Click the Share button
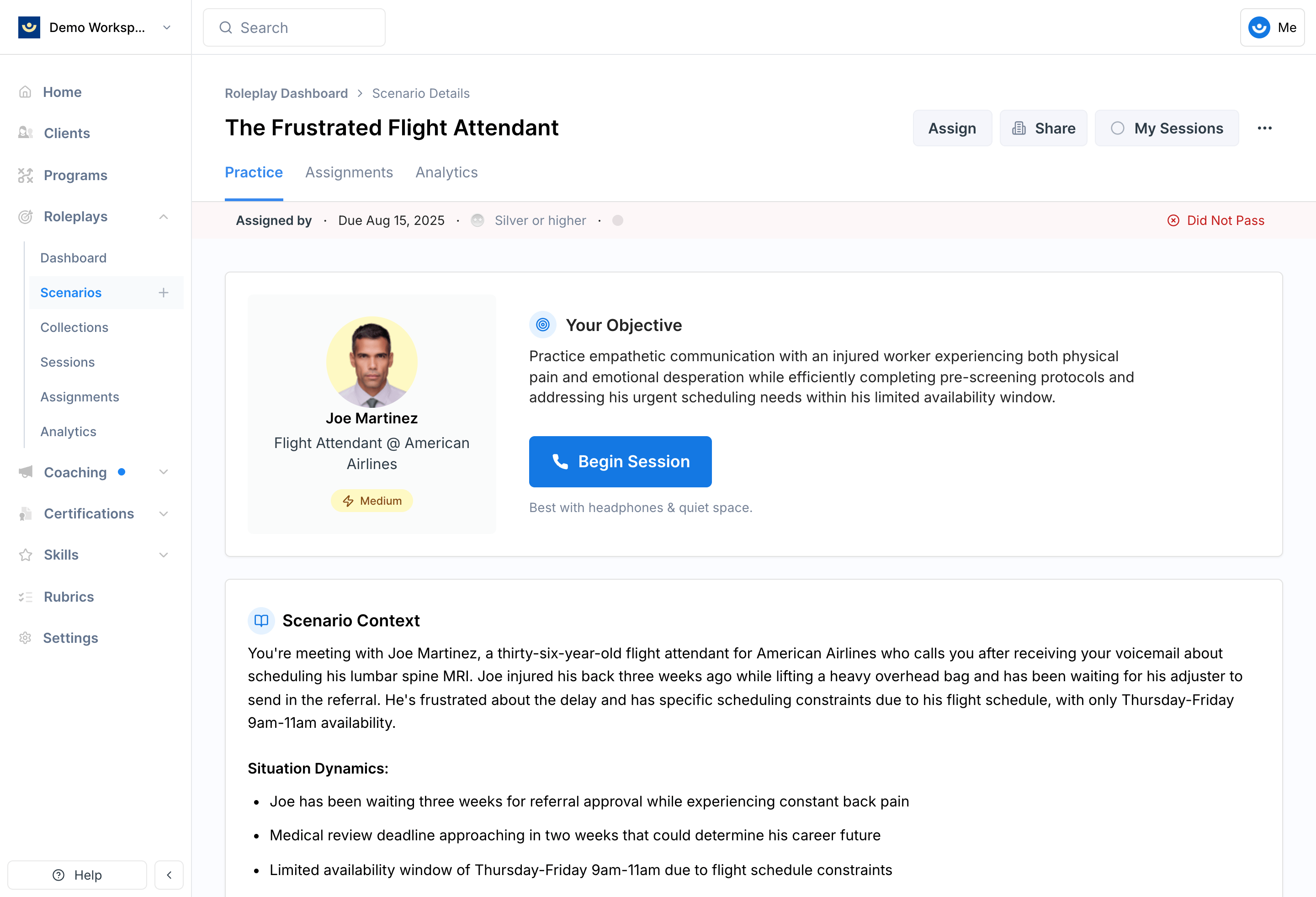The width and height of the screenshot is (1316, 897). pos(1043,128)
